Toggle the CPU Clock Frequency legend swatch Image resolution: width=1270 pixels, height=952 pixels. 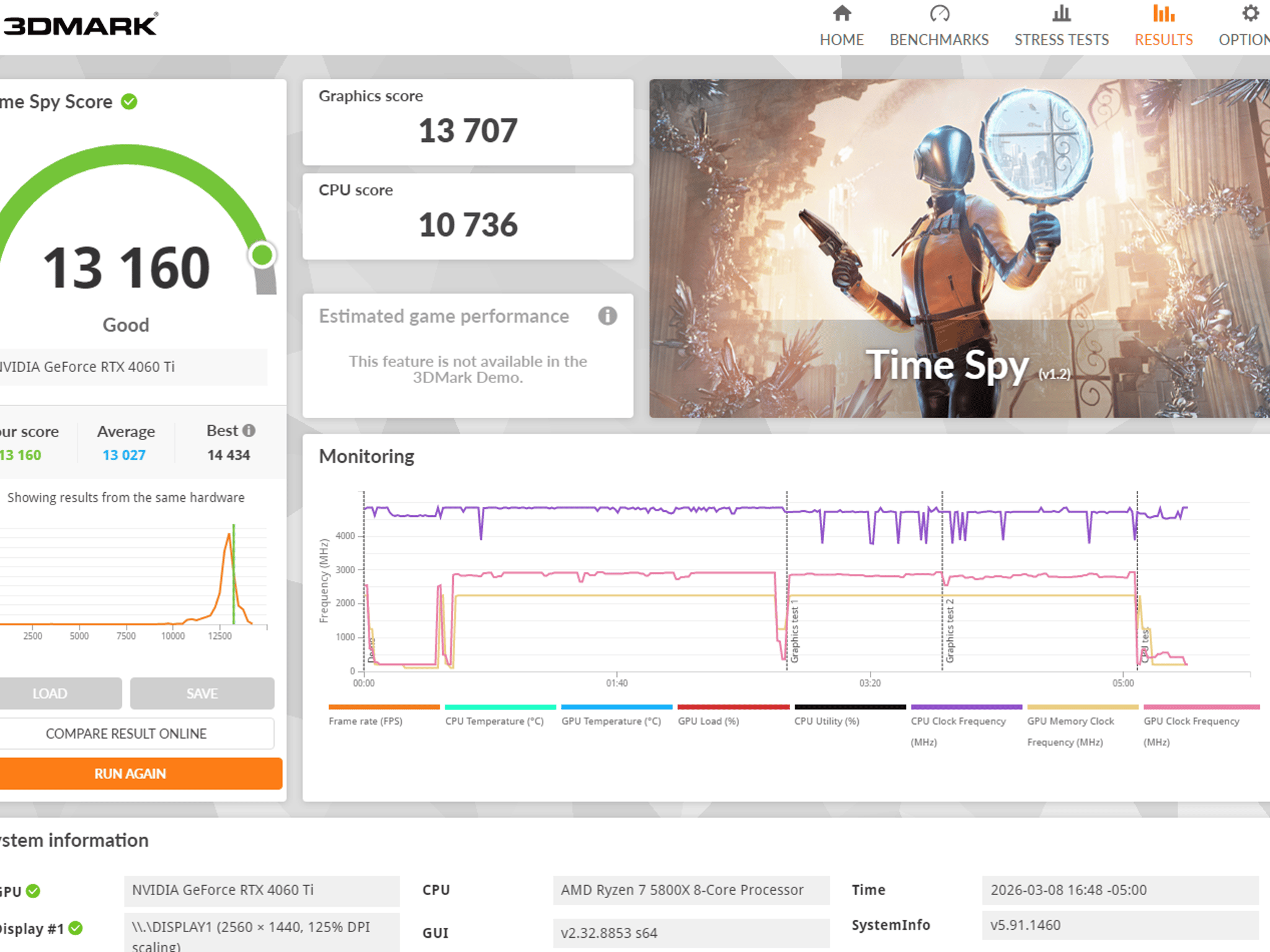(x=967, y=707)
